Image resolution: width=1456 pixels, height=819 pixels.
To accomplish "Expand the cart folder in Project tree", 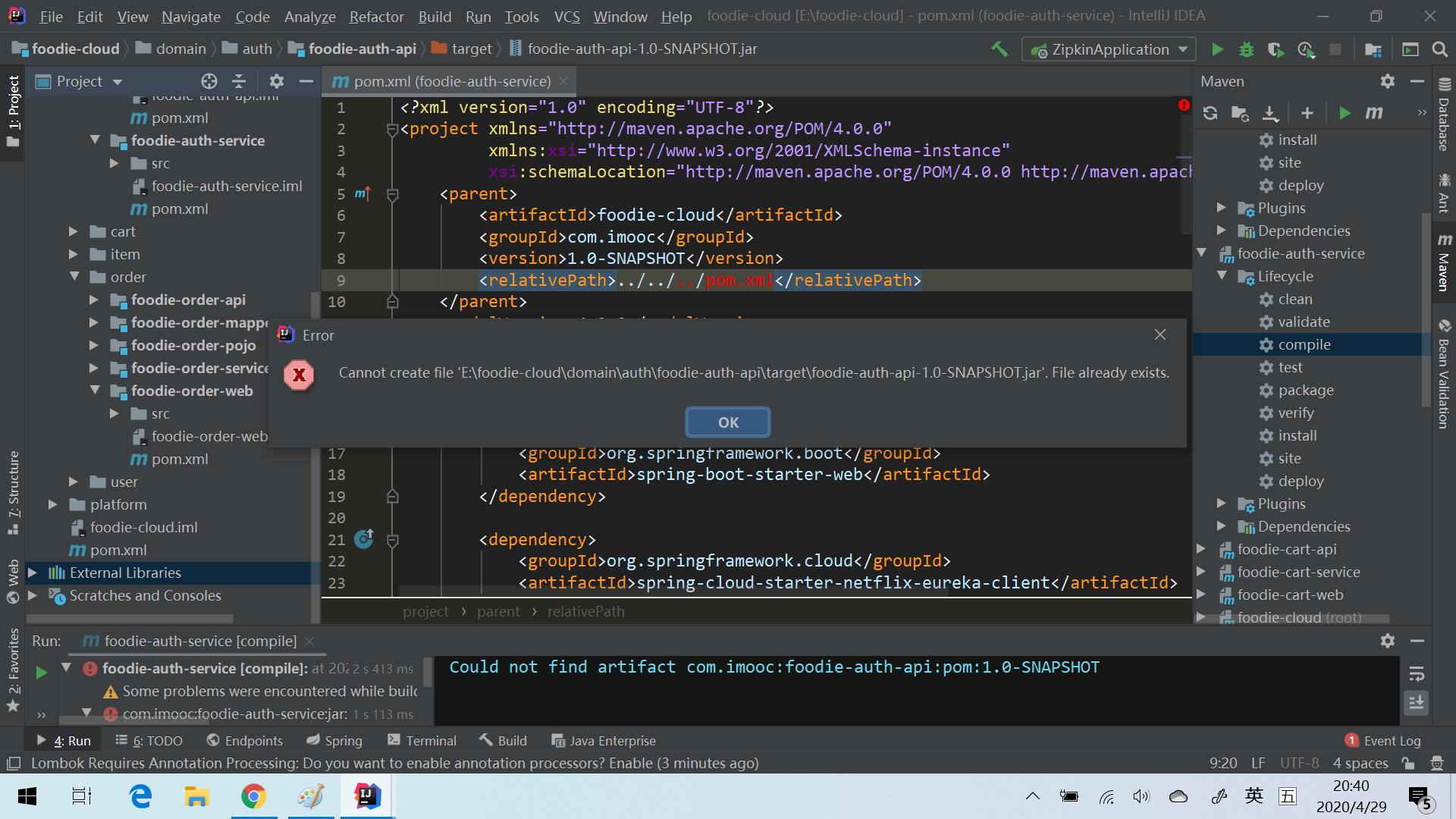I will pyautogui.click(x=73, y=231).
